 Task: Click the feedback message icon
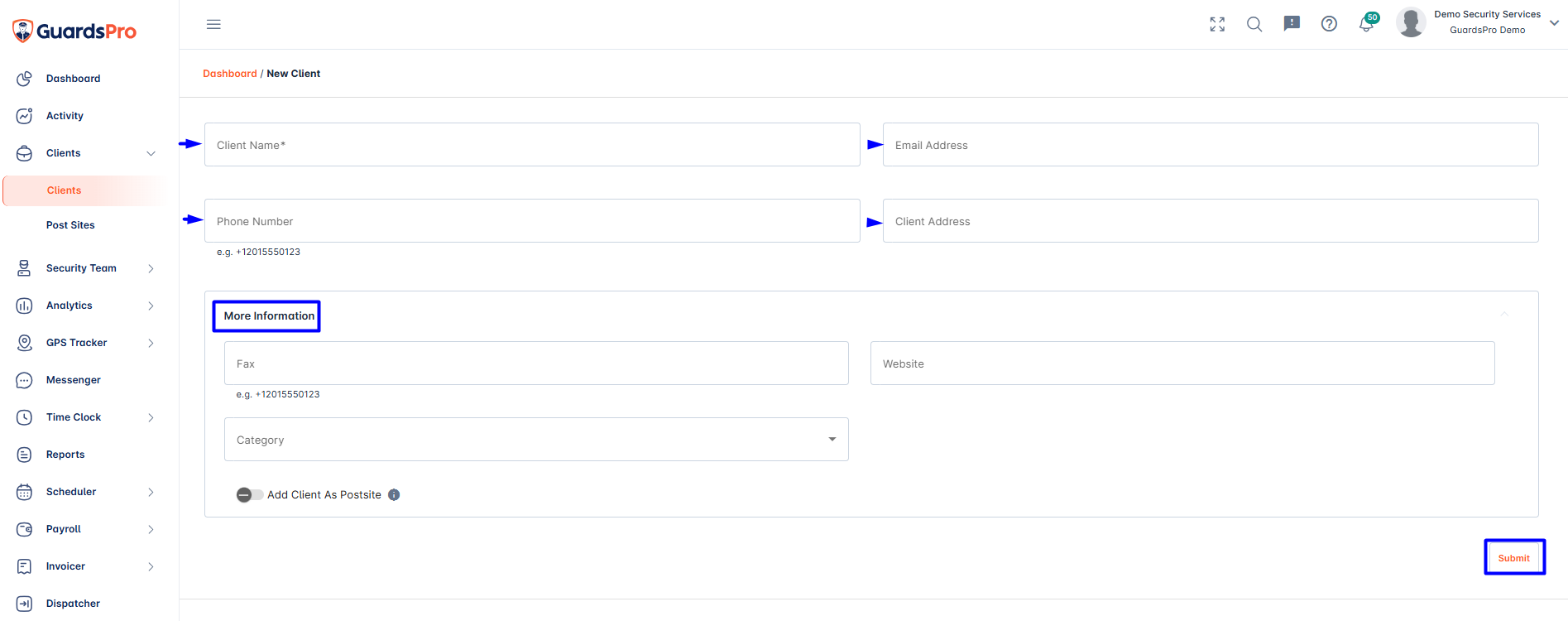coord(1292,24)
